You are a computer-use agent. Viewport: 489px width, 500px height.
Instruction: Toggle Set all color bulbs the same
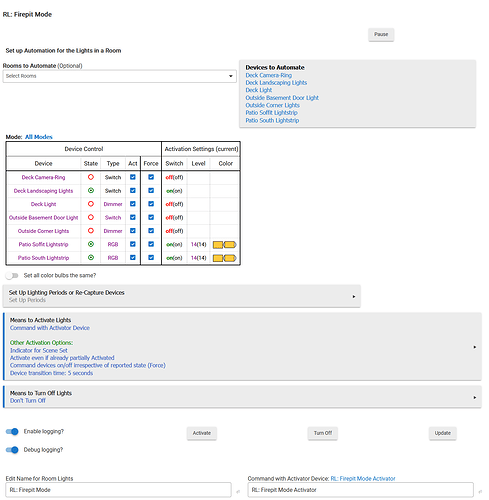pyautogui.click(x=12, y=276)
